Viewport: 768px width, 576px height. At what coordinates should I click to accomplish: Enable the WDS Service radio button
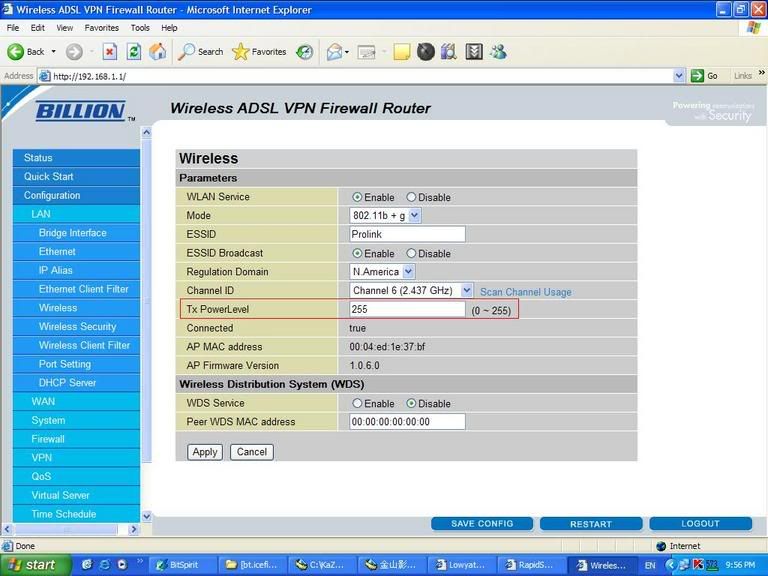point(357,404)
